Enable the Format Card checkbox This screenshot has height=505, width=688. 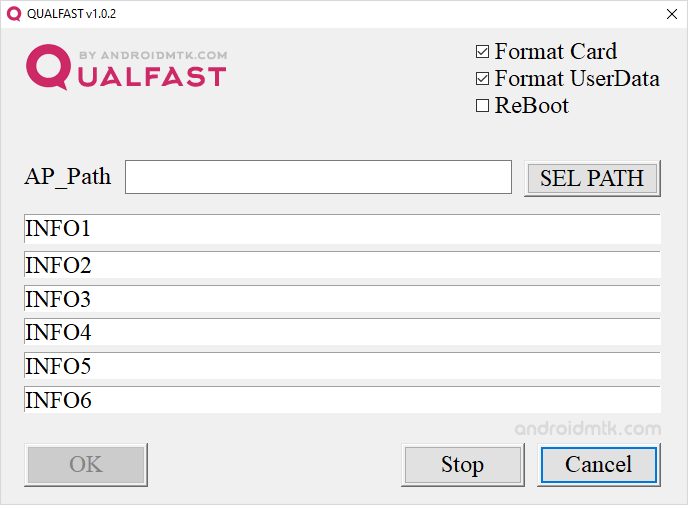click(x=482, y=52)
